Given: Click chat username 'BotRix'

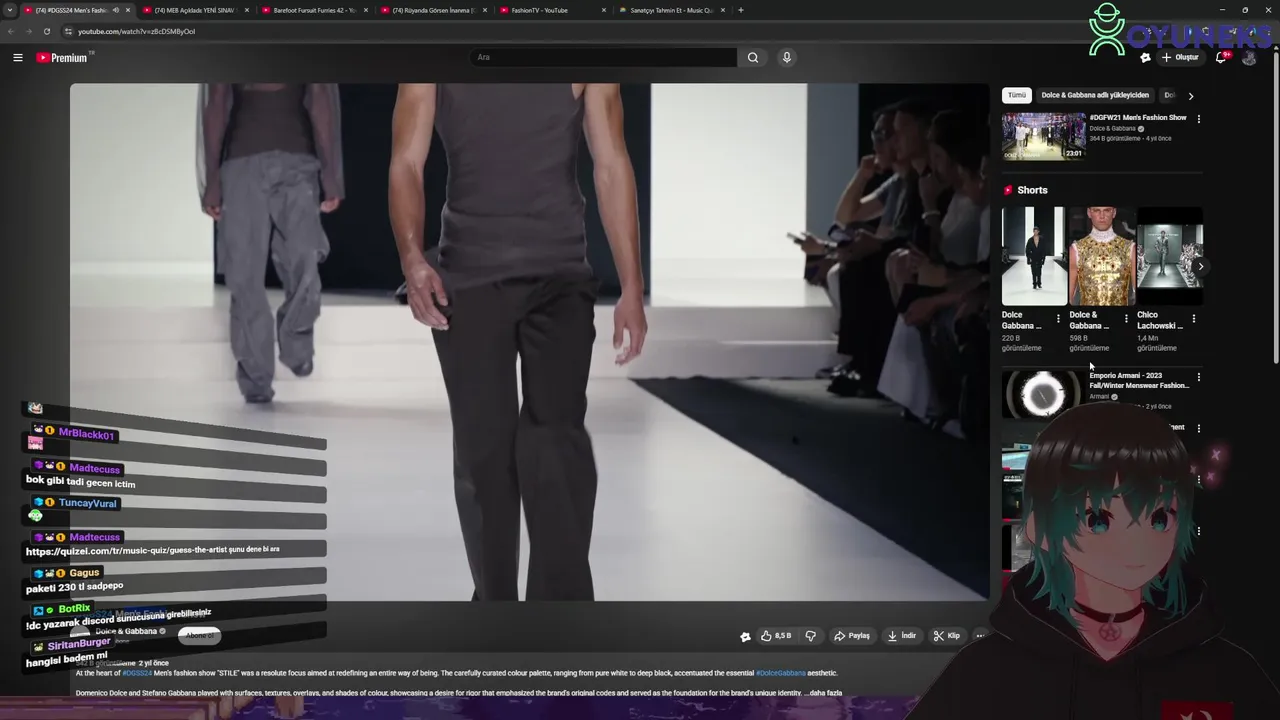Looking at the screenshot, I should coord(74,608).
